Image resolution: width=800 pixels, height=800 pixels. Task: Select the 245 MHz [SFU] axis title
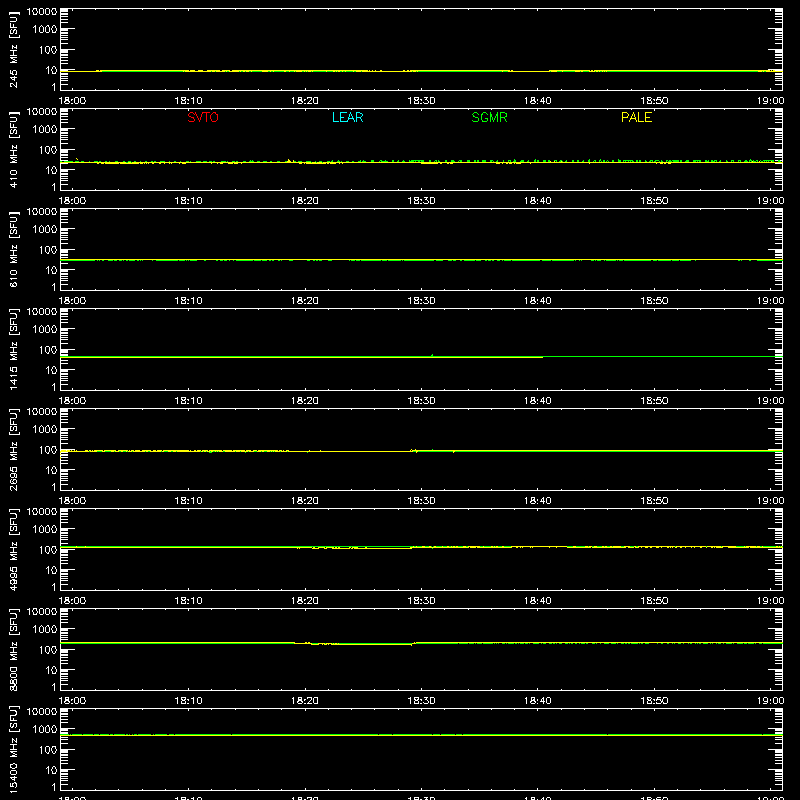pyautogui.click(x=14, y=49)
